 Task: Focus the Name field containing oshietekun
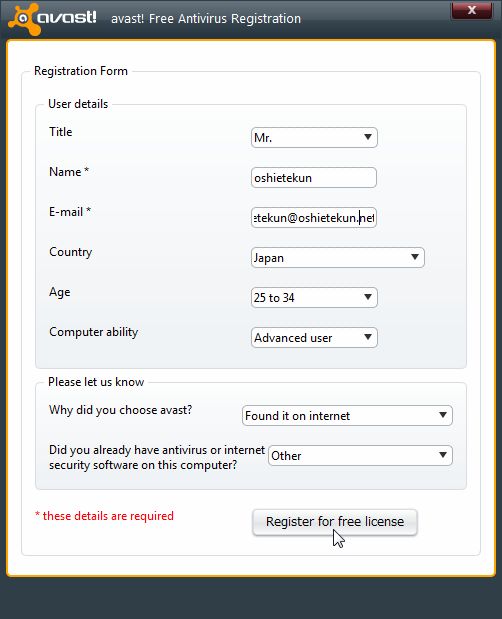pos(314,178)
